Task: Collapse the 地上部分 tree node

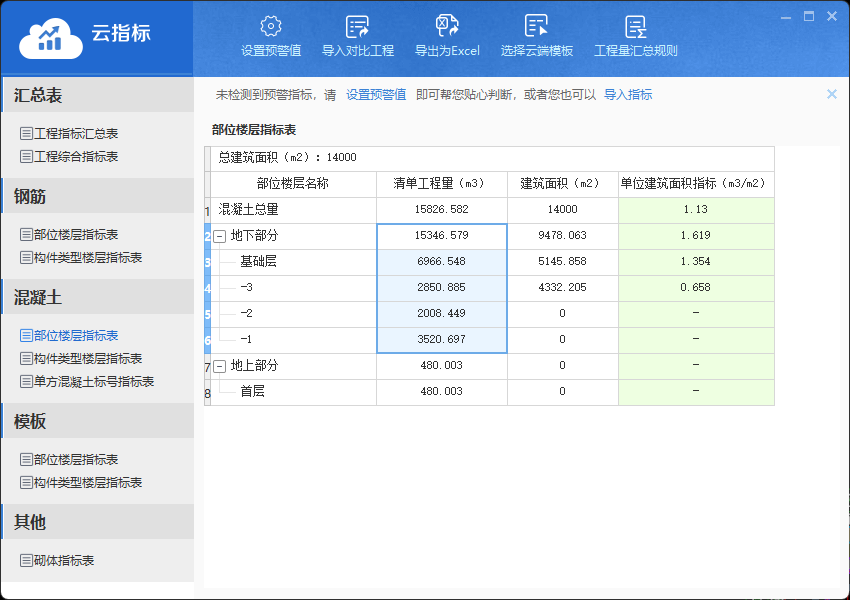Action: click(220, 366)
